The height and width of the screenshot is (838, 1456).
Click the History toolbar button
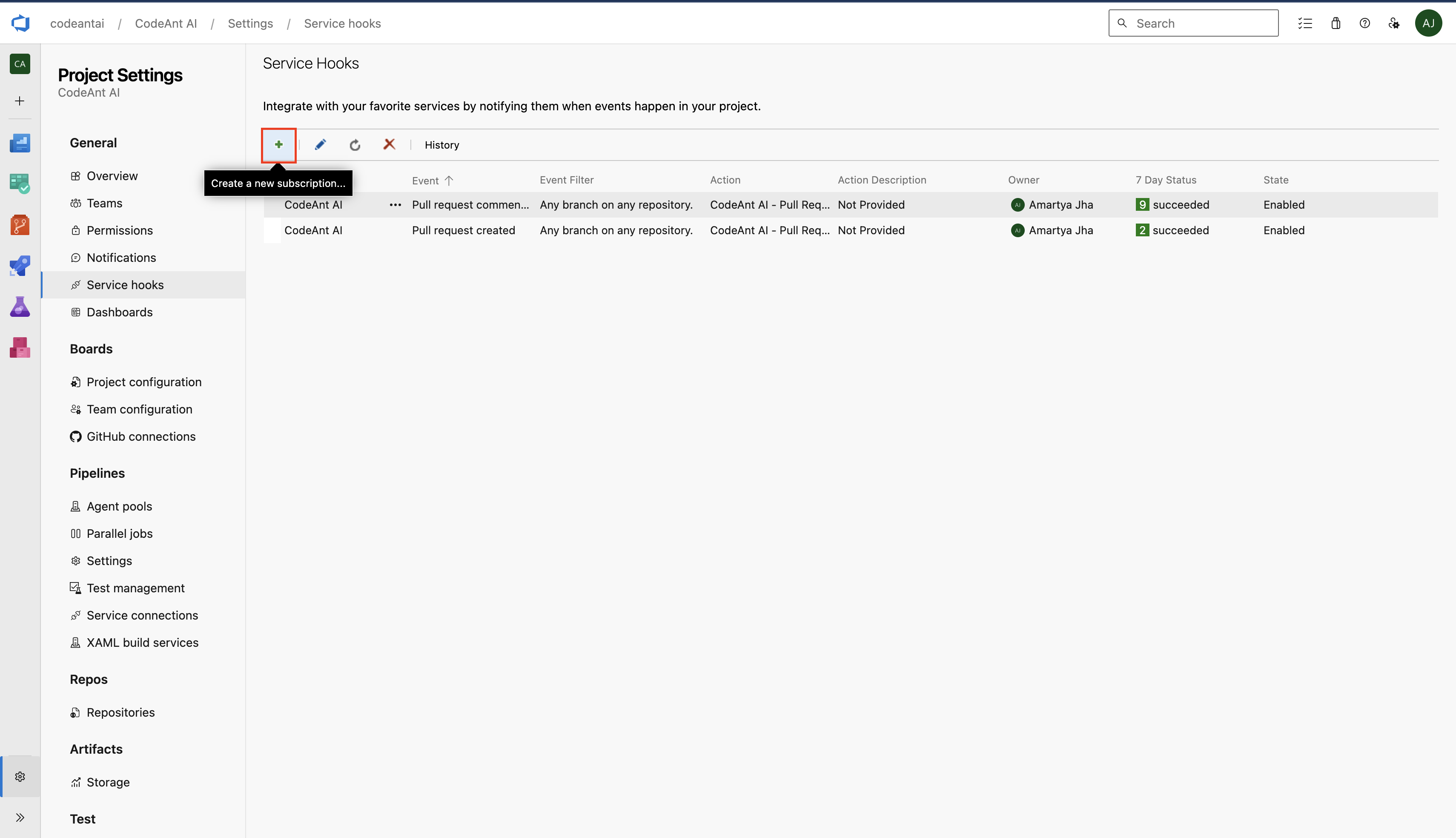click(x=441, y=145)
